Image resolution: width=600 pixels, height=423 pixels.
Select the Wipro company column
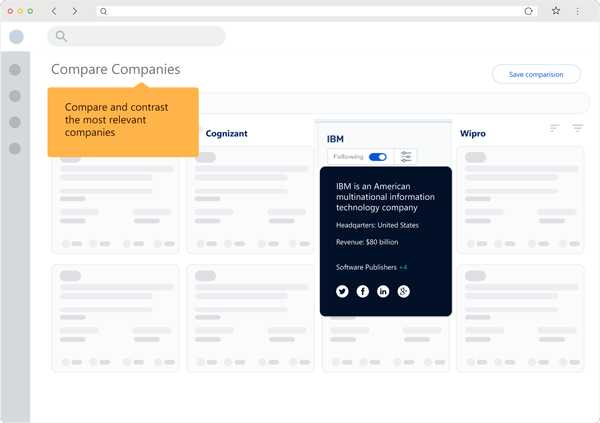click(473, 133)
